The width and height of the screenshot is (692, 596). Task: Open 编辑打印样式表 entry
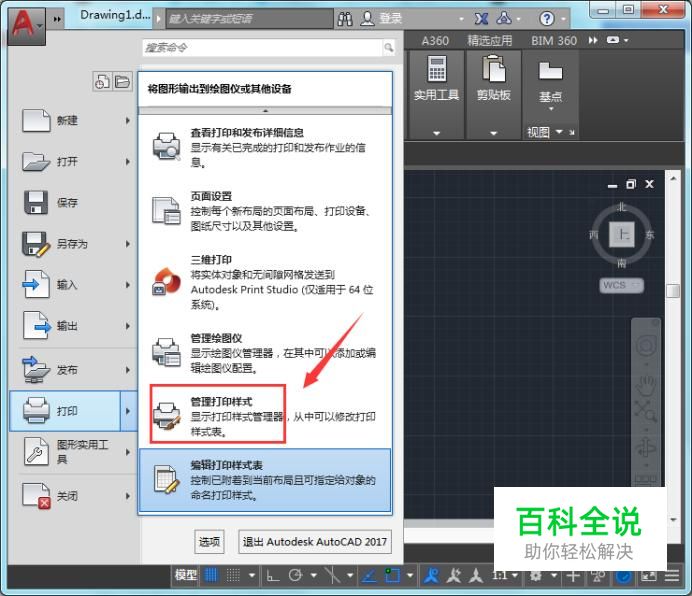265,481
